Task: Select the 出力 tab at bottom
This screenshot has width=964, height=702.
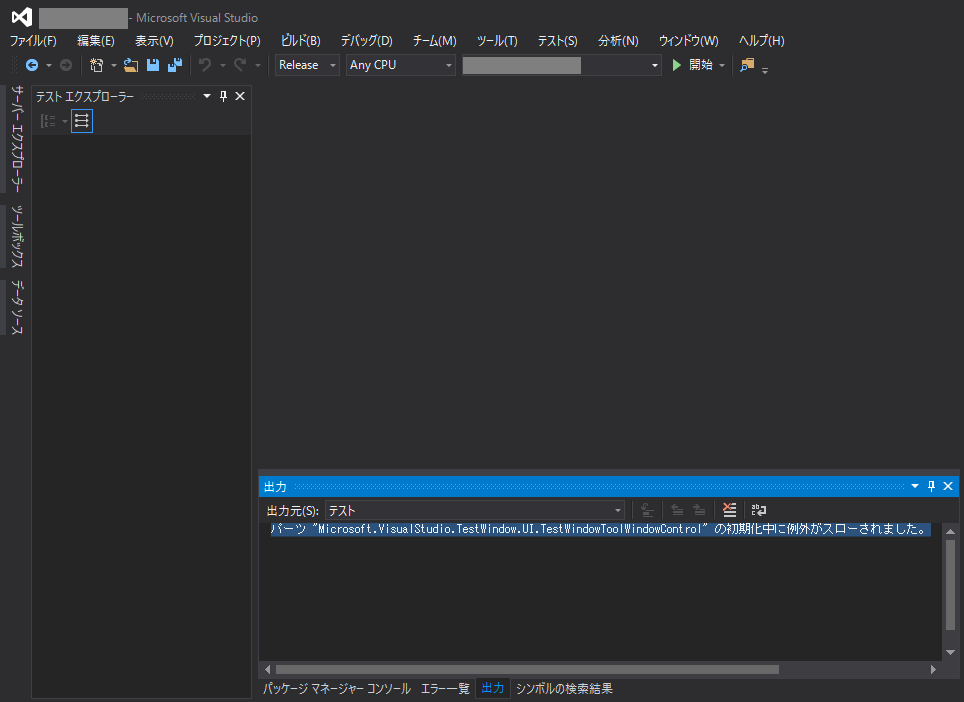Action: tap(492, 688)
